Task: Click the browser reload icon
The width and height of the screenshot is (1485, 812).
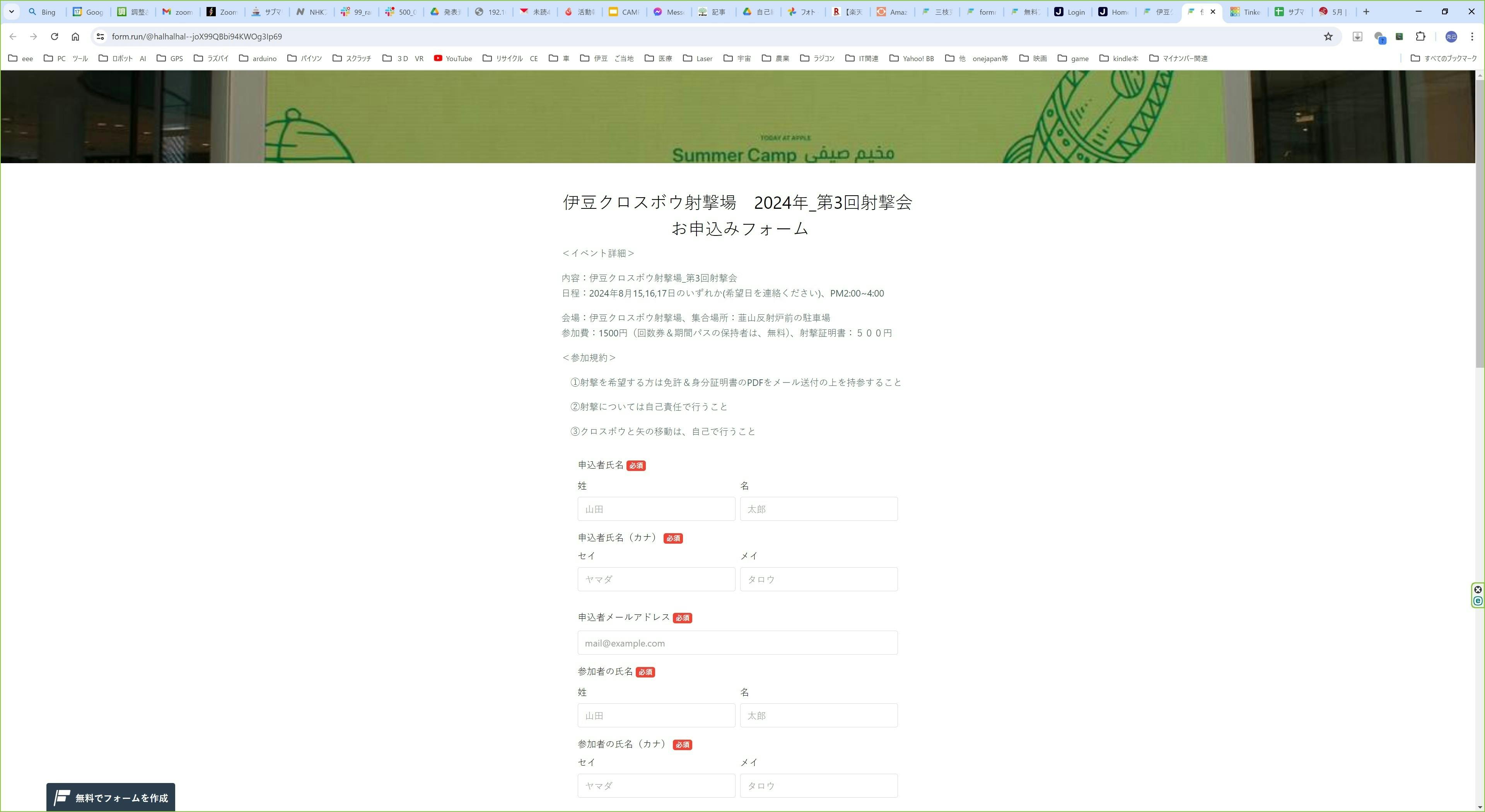Action: click(x=54, y=36)
